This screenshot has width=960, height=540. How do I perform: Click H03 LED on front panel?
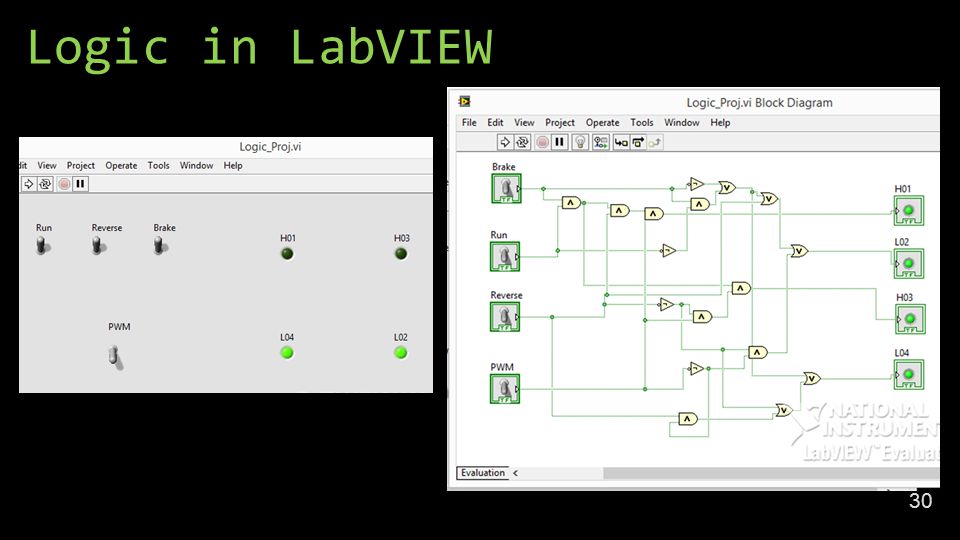401,253
